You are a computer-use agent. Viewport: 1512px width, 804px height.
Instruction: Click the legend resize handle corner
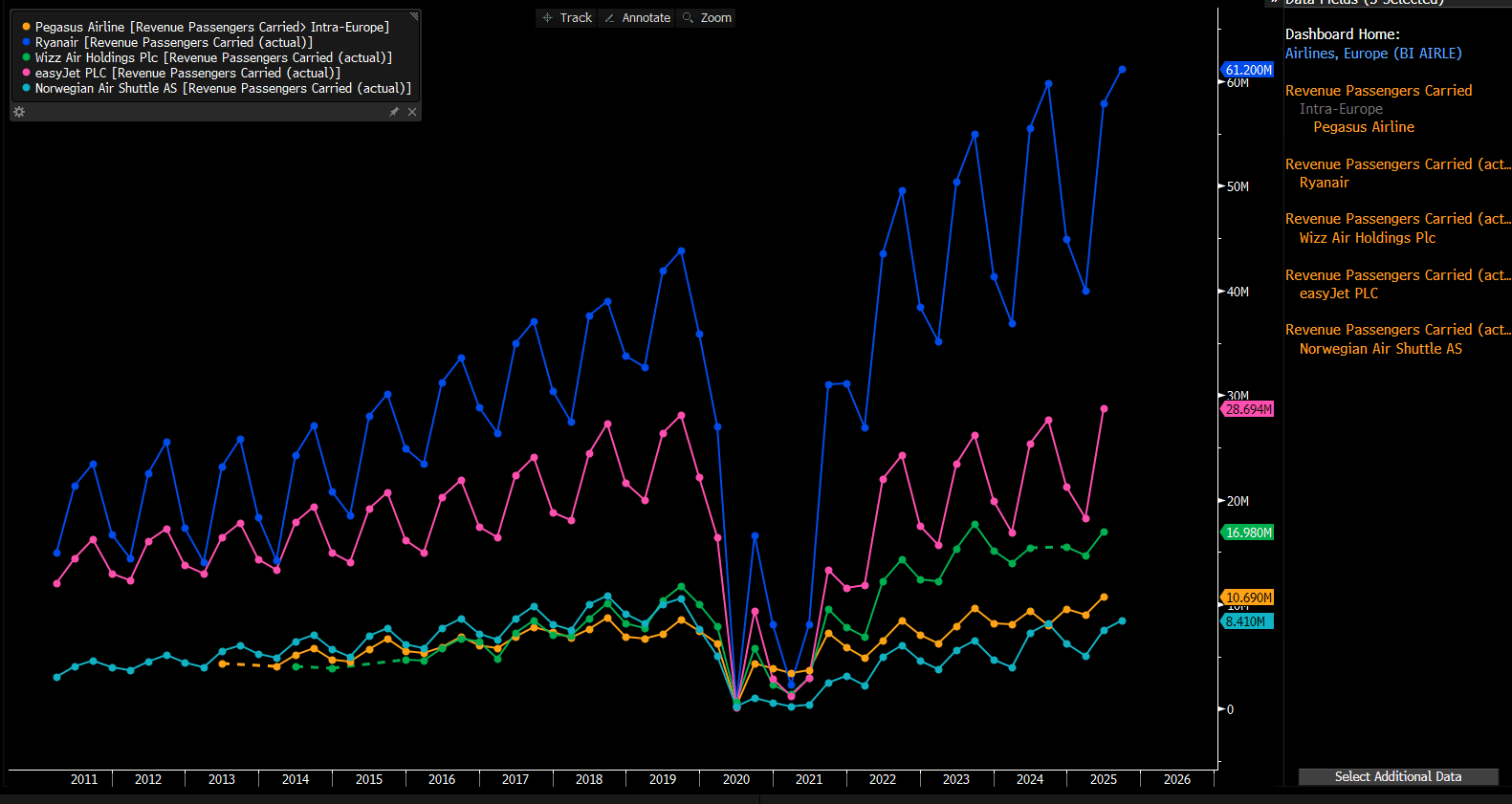point(414,16)
